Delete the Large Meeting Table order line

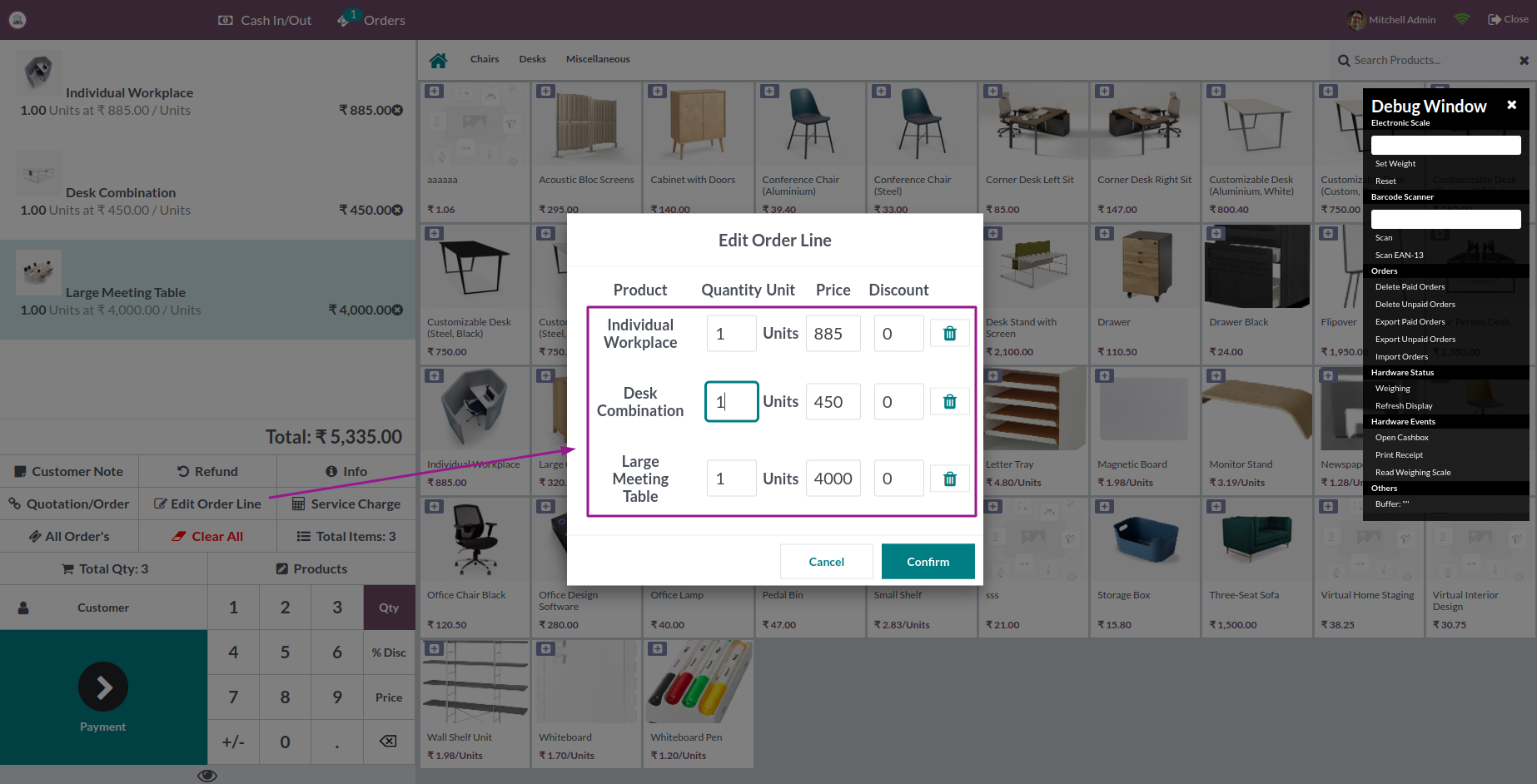(x=949, y=478)
